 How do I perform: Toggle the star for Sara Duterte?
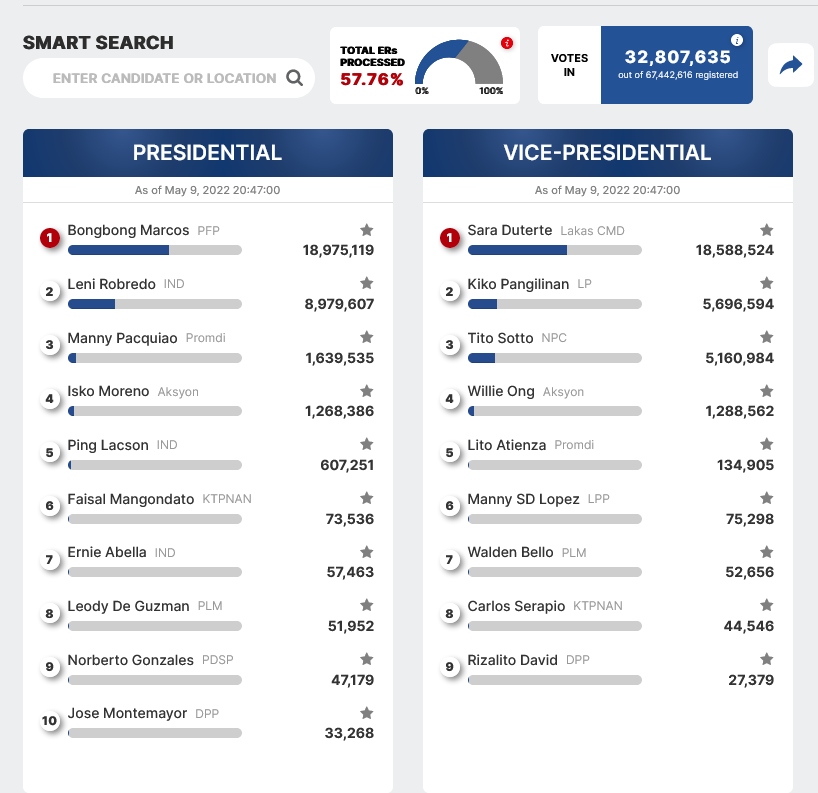point(766,230)
